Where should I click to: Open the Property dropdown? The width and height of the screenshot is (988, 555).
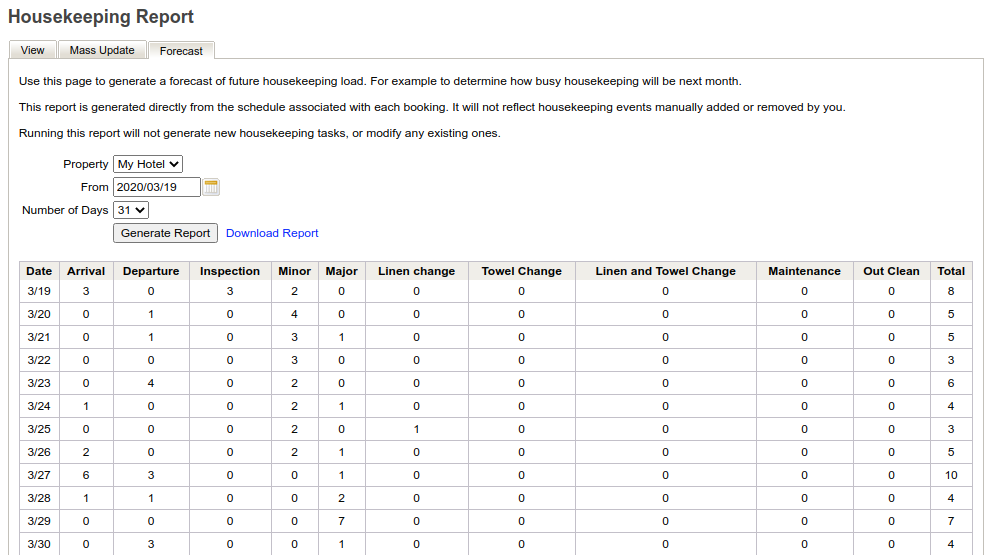[x=148, y=164]
